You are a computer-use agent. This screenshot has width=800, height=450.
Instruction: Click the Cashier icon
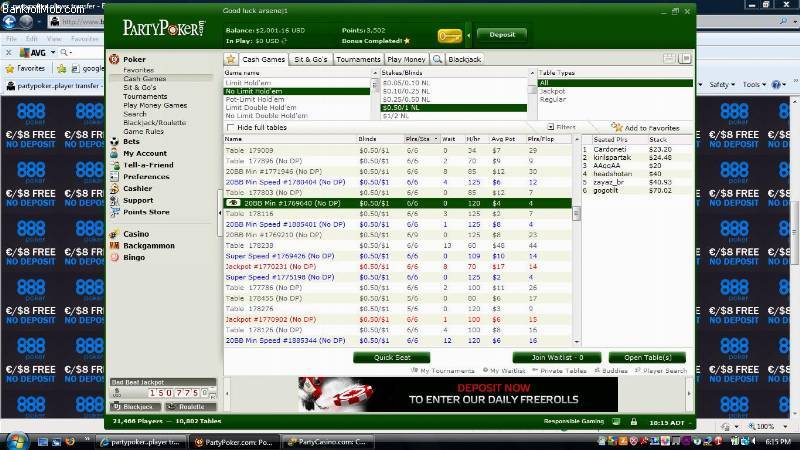pos(114,188)
